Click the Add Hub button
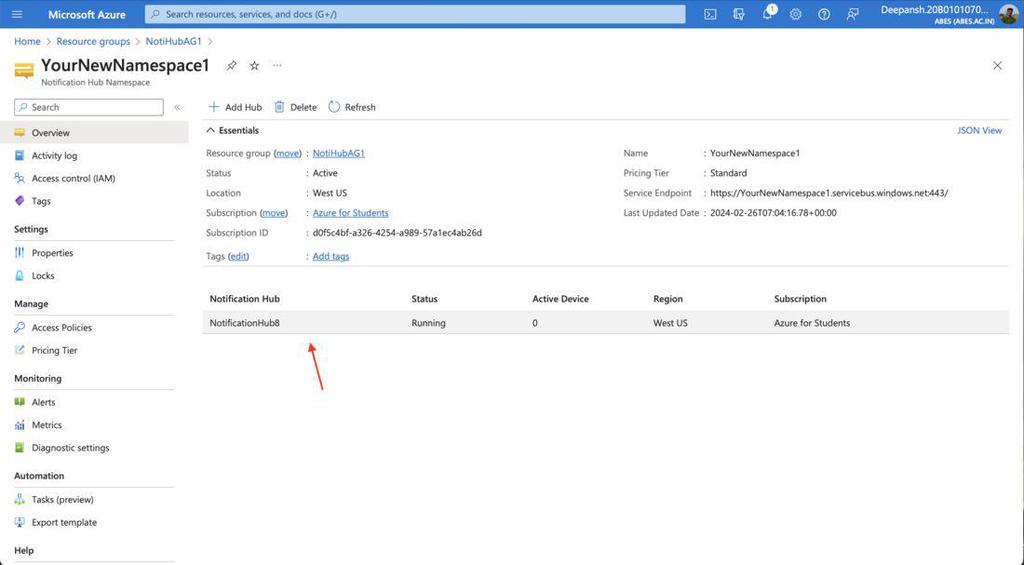The width and height of the screenshot is (1024, 565). 234,107
